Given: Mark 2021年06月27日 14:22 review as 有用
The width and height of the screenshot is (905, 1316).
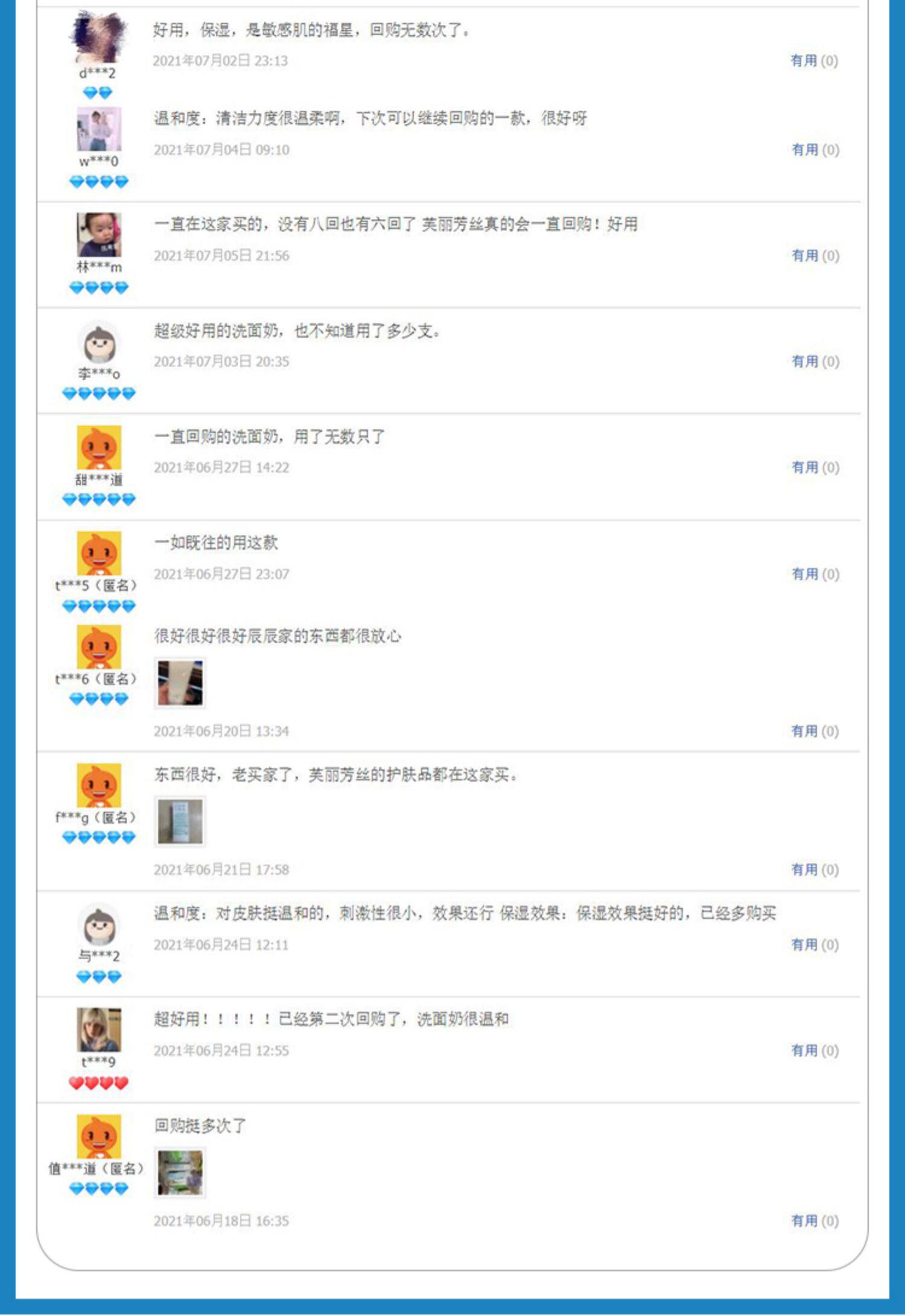Looking at the screenshot, I should [x=815, y=467].
